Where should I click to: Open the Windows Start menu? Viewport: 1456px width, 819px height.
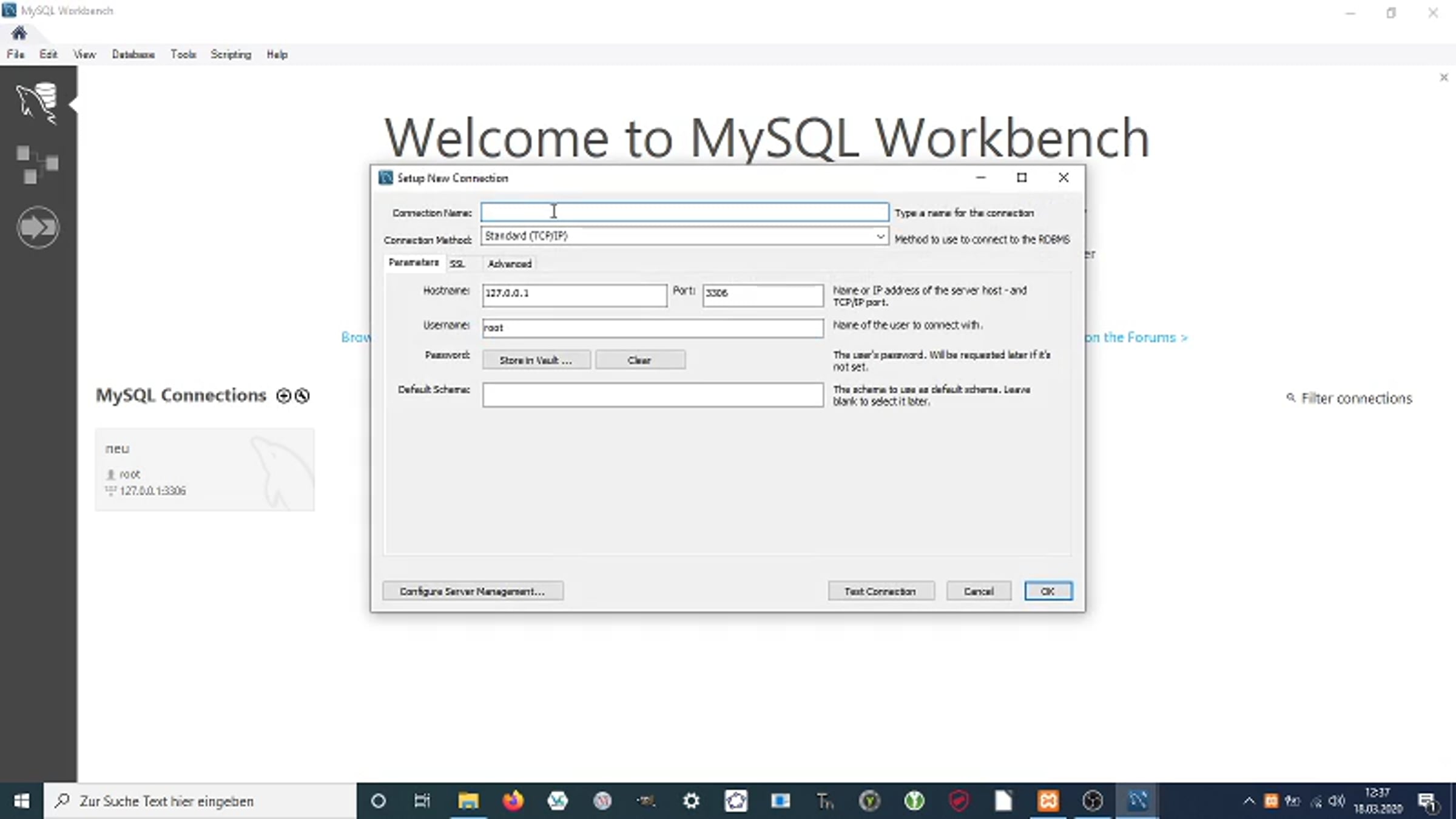point(21,801)
